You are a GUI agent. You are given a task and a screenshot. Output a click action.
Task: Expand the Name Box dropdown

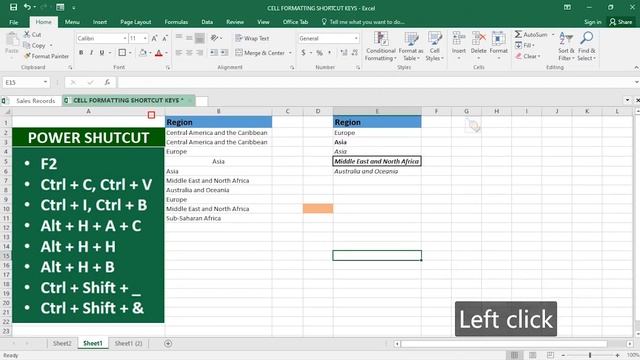click(45, 82)
